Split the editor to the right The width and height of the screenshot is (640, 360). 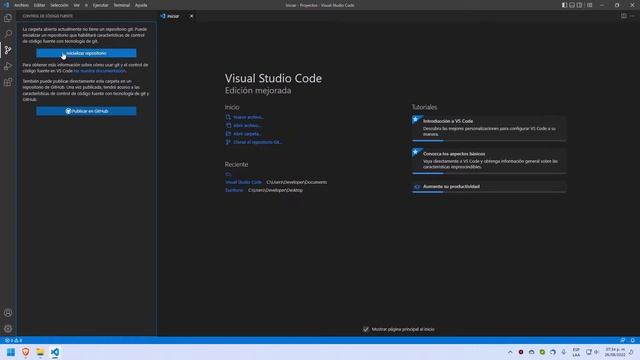624,16
